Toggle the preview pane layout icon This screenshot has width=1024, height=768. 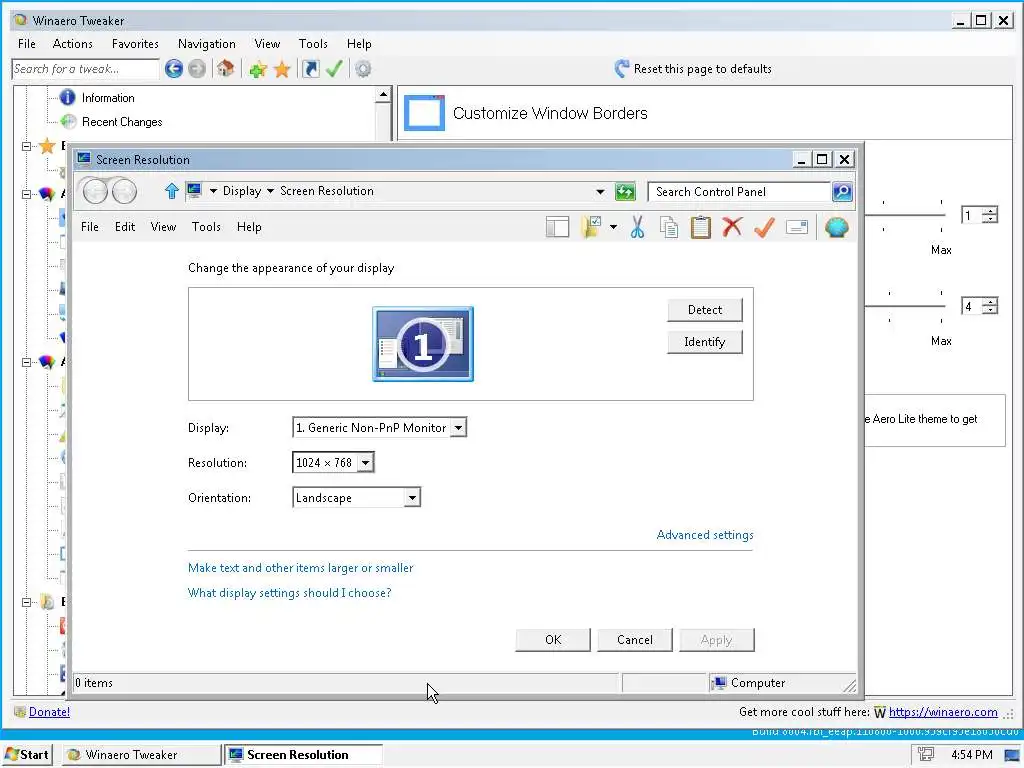point(557,227)
